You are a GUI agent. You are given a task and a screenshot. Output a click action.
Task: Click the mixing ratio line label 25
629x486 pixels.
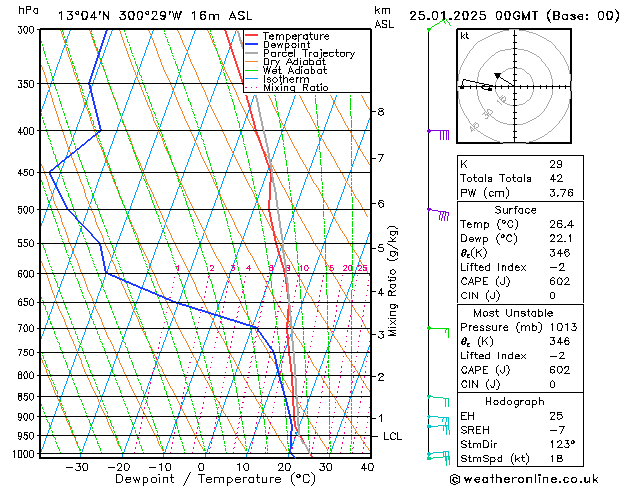363,268
